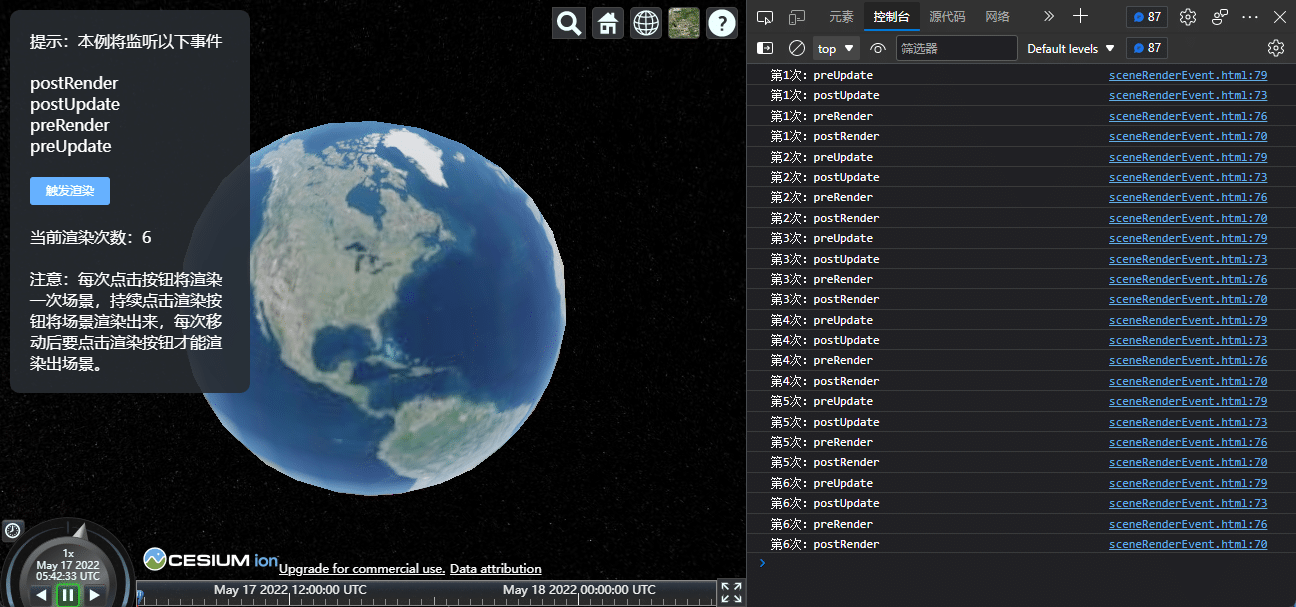This screenshot has width=1296, height=607.
Task: Toggle Cesium fullscreen mode
Action: [x=731, y=592]
